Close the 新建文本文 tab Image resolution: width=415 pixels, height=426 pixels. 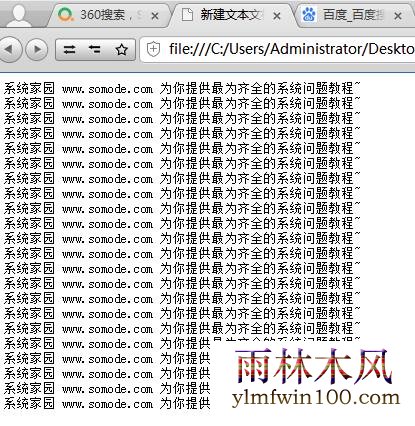coord(277,16)
